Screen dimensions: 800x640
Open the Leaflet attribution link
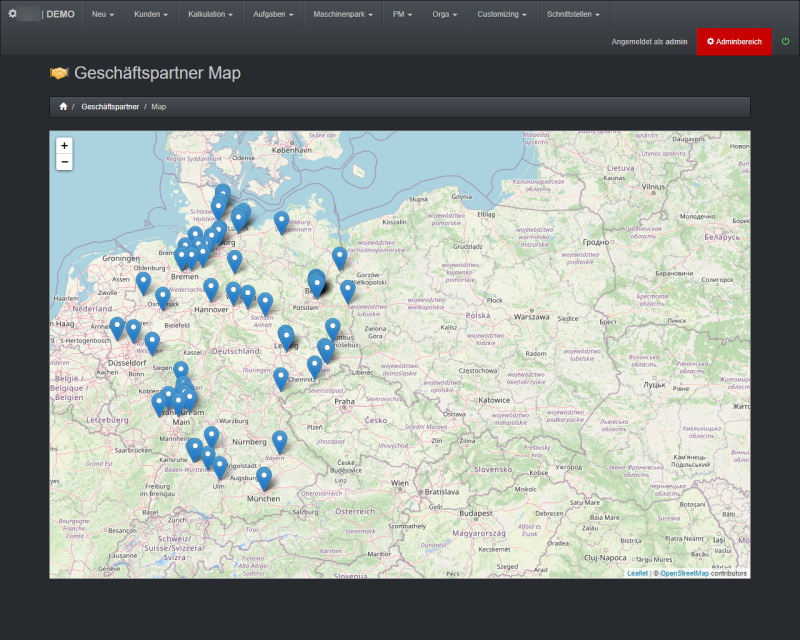(x=637, y=573)
